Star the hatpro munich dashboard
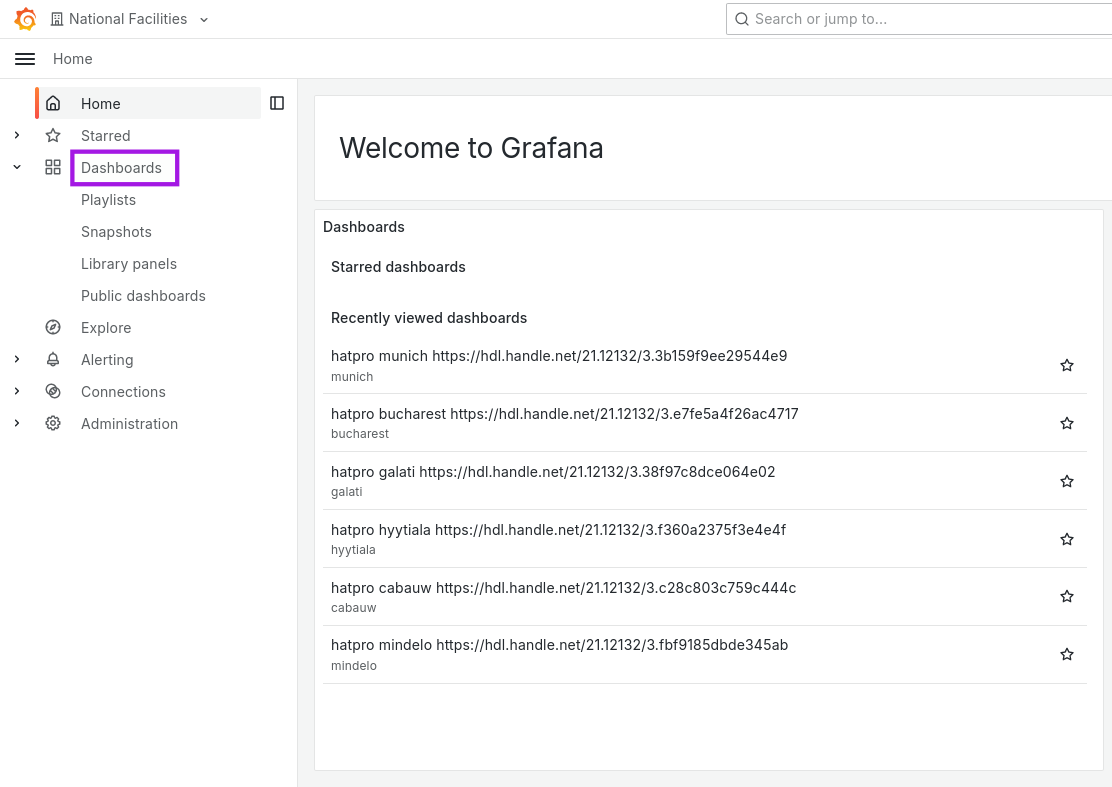The height and width of the screenshot is (787, 1112). point(1067,365)
